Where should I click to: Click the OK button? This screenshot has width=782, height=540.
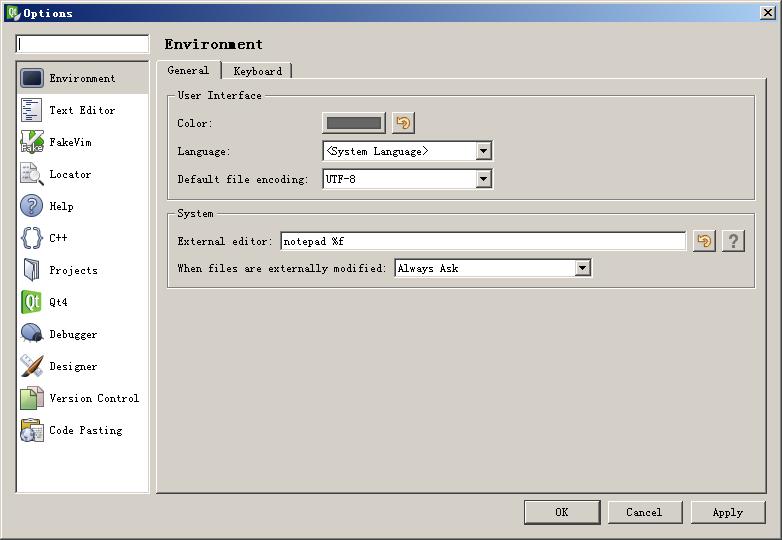(x=561, y=512)
